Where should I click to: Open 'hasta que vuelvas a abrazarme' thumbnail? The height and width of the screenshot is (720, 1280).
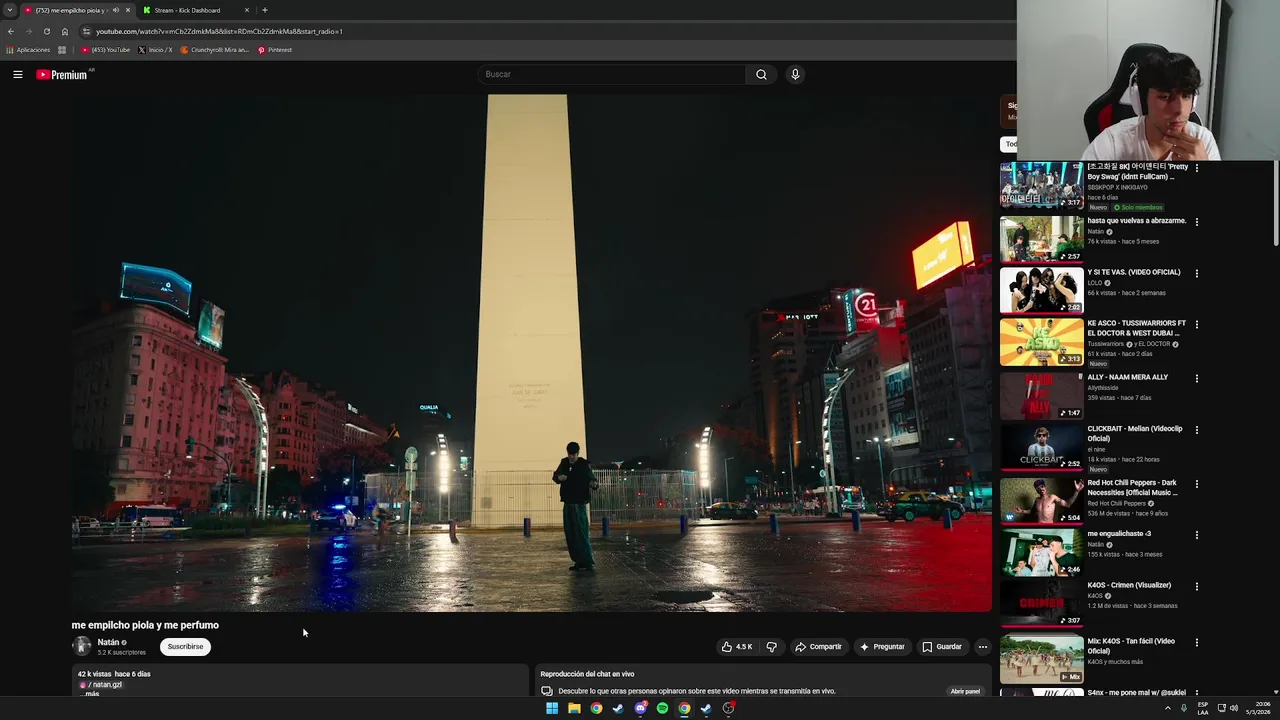(1041, 239)
